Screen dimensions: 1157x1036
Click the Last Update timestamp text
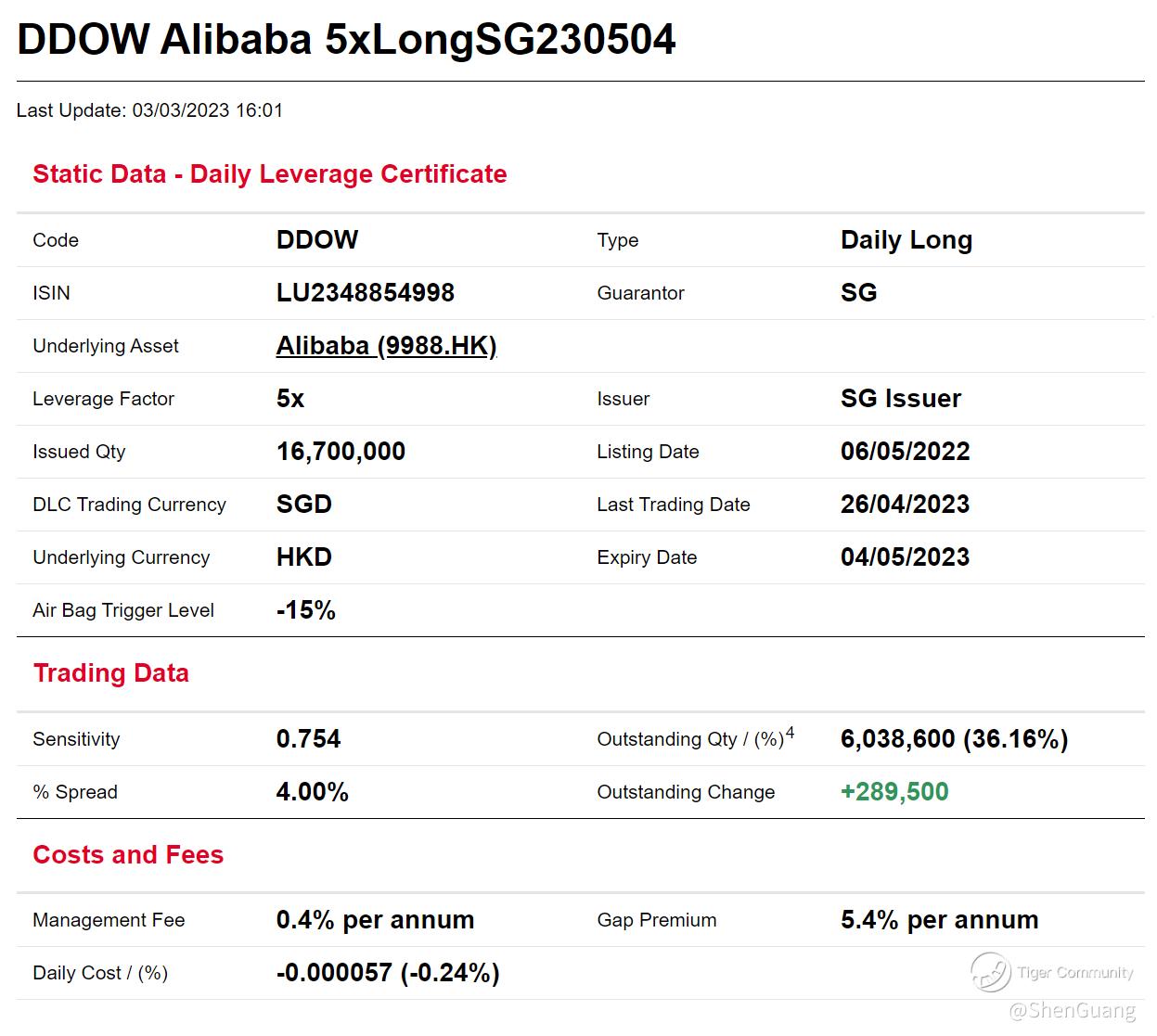tap(149, 110)
